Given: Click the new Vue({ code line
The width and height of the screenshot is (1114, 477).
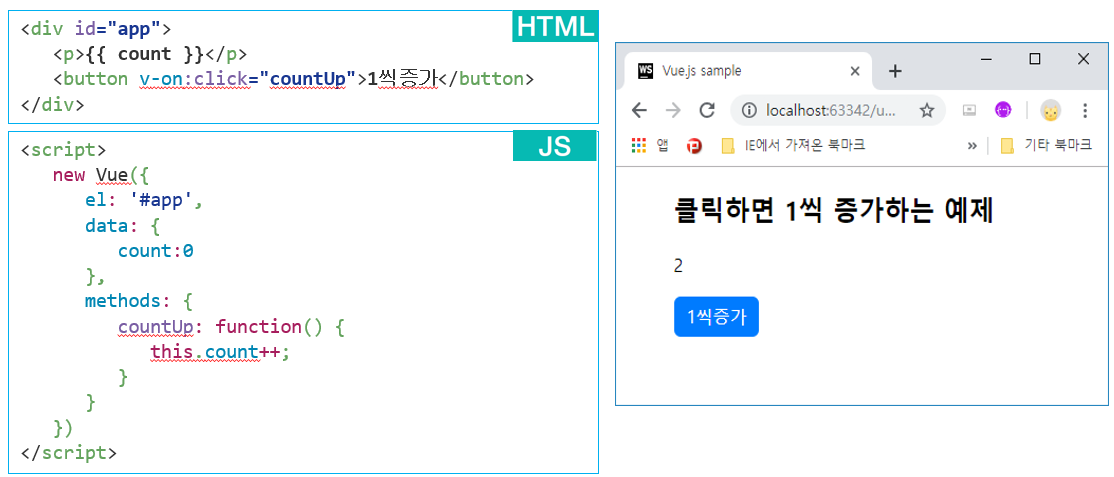Looking at the screenshot, I should point(102,175).
